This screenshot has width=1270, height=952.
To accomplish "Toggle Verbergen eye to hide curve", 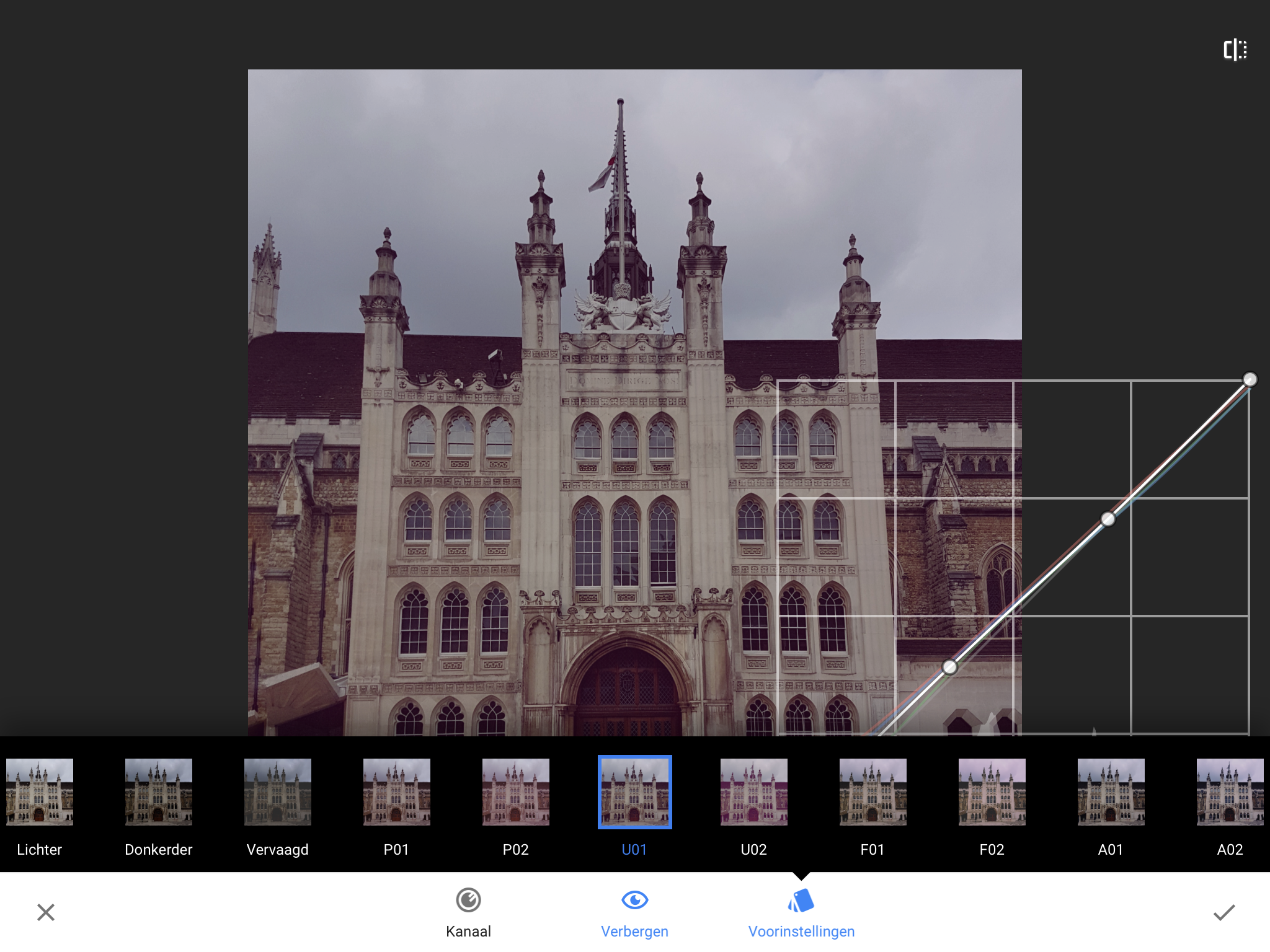I will 634,914.
